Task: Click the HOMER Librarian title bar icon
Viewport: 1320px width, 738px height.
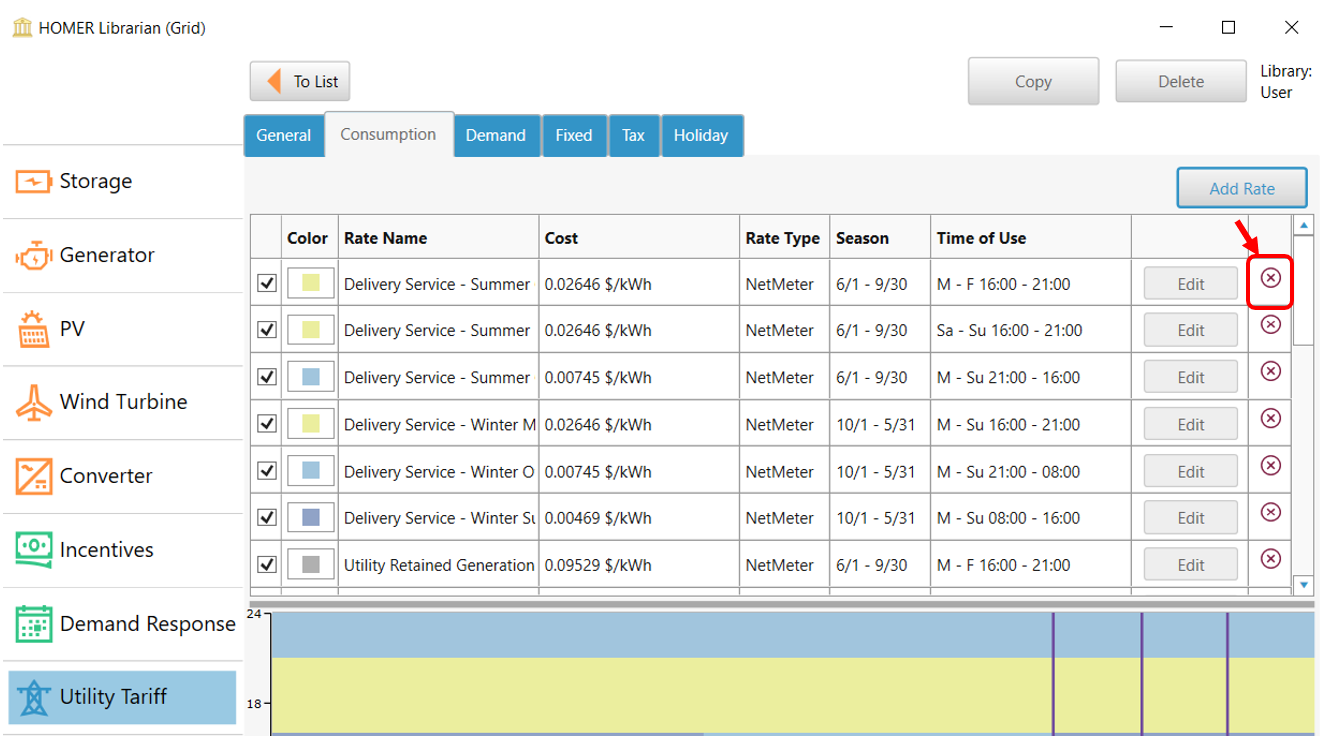Action: pyautogui.click(x=22, y=27)
